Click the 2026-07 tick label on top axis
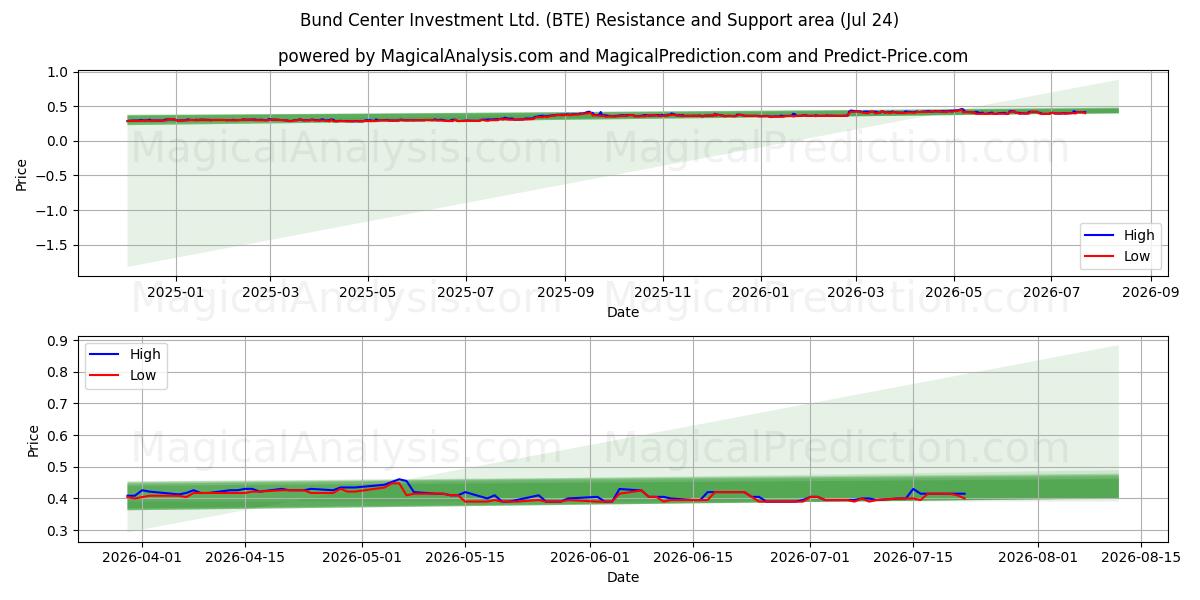The height and width of the screenshot is (600, 1200). [1051, 293]
